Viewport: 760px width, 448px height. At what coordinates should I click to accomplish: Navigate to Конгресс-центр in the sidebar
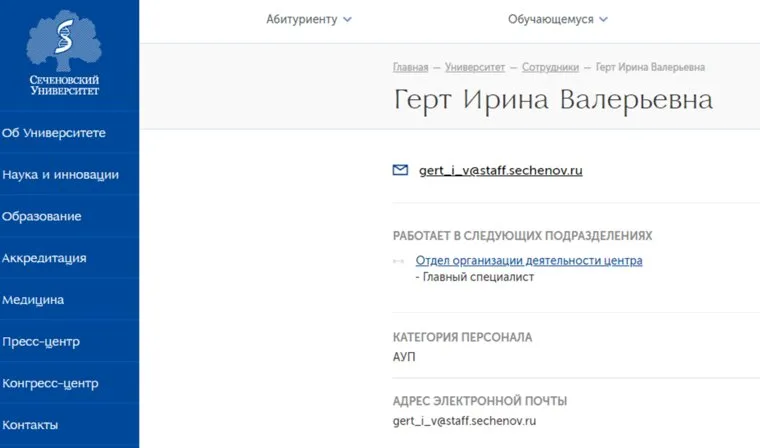coord(50,383)
